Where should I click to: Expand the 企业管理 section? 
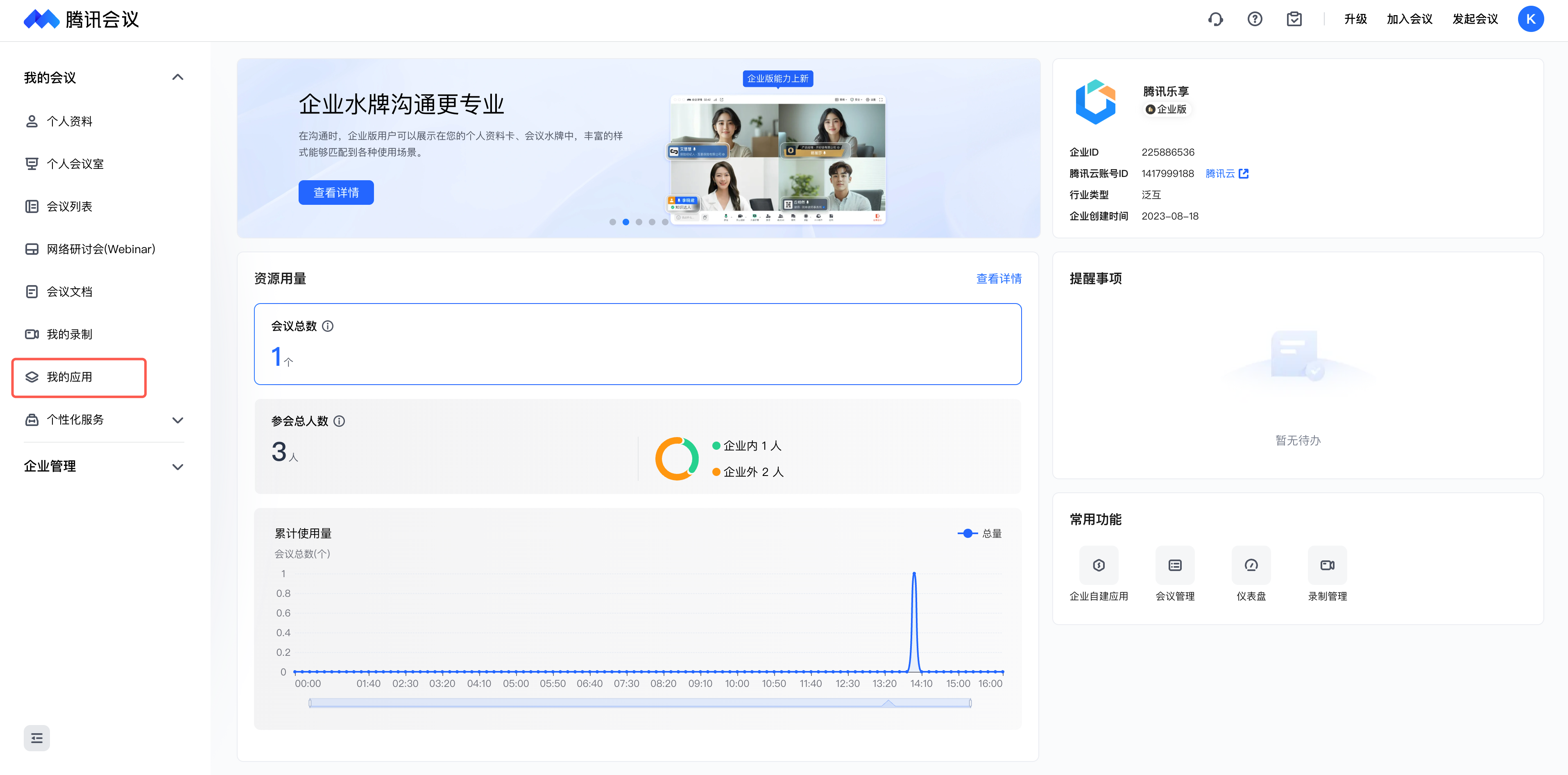(178, 467)
